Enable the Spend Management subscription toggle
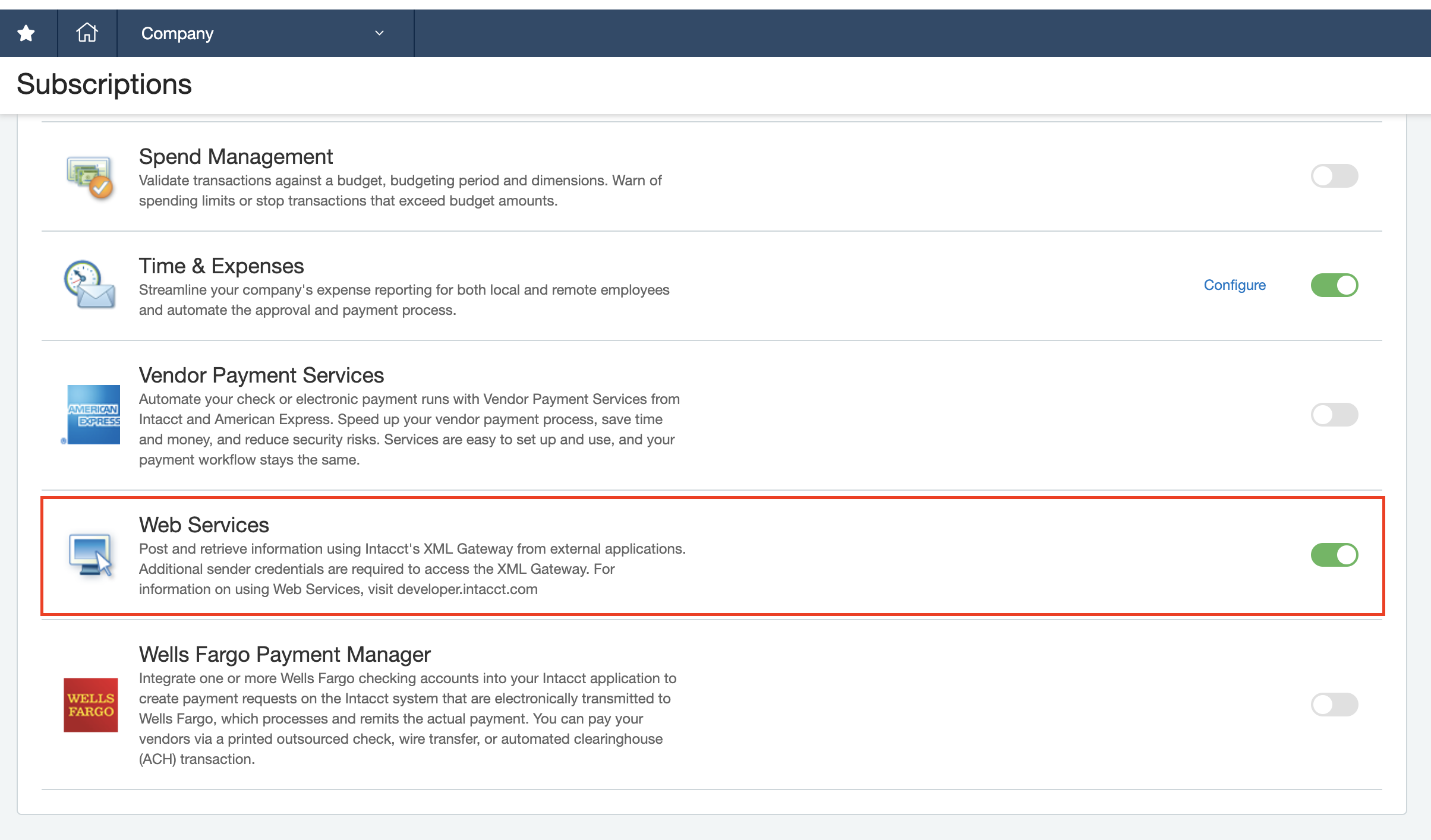 [x=1334, y=176]
